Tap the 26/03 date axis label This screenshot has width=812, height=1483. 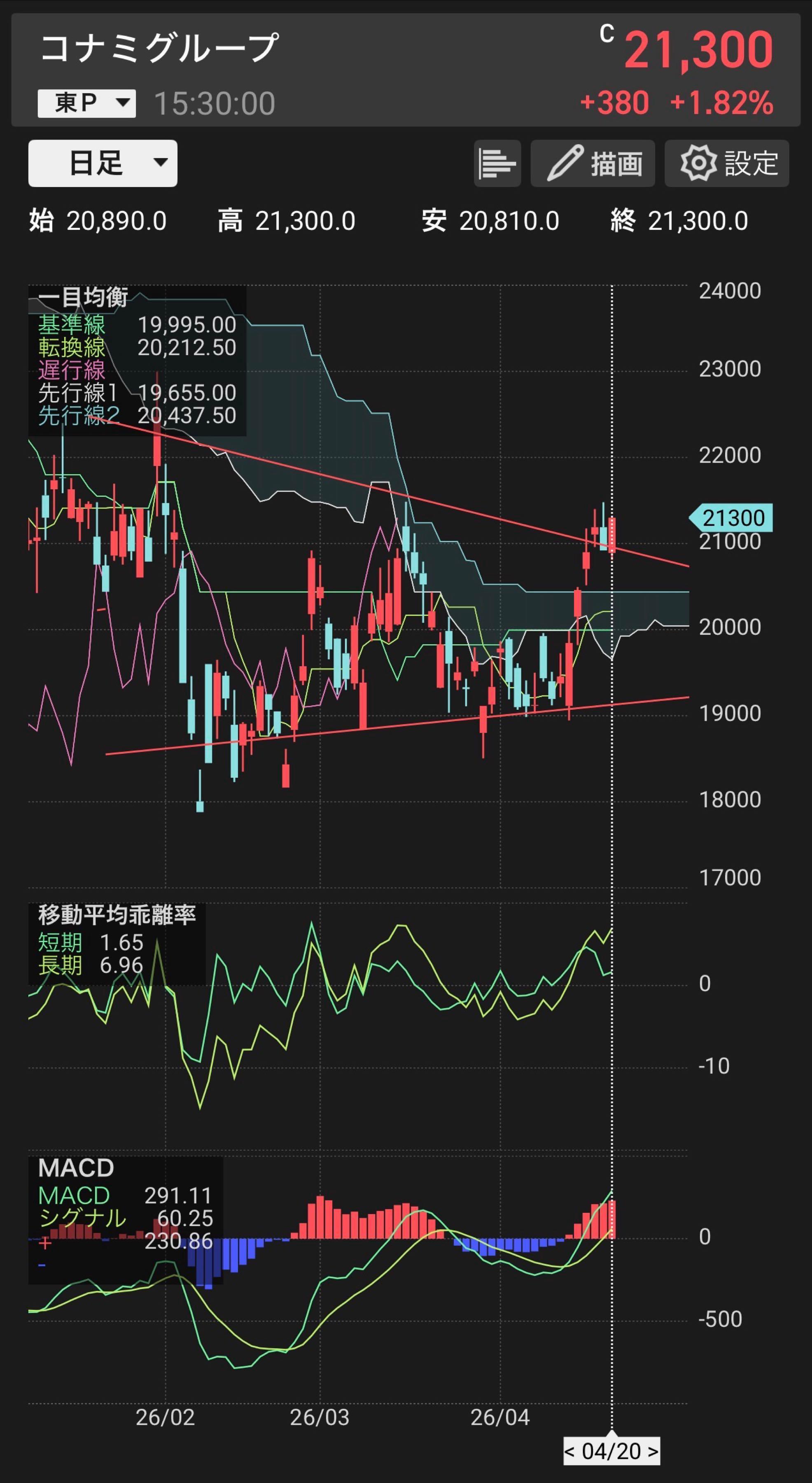point(320,1418)
